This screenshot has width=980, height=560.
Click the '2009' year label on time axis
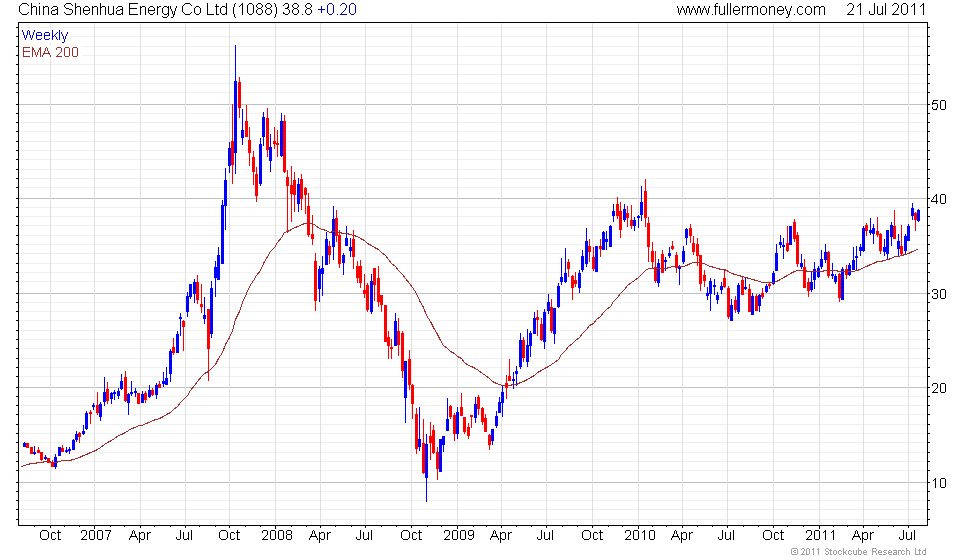tap(459, 536)
